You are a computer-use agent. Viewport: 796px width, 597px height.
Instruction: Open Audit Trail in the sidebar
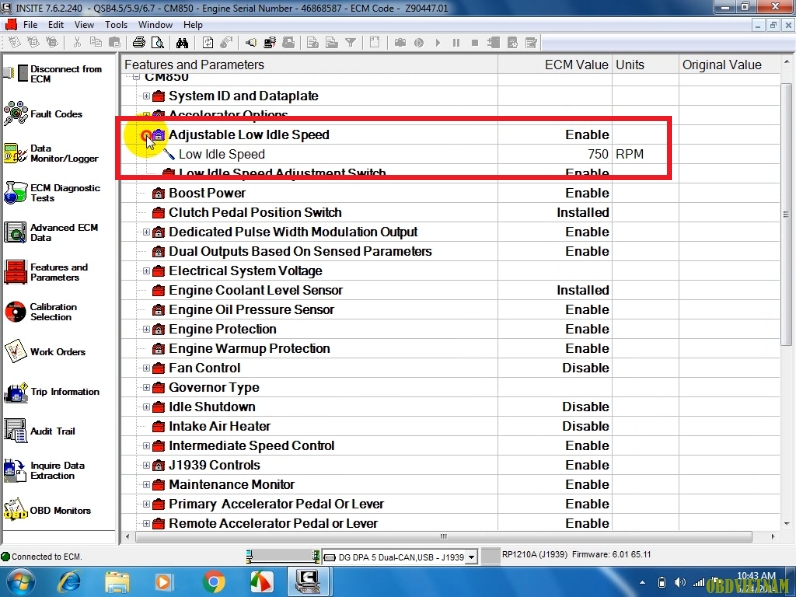pyautogui.click(x=40, y=431)
